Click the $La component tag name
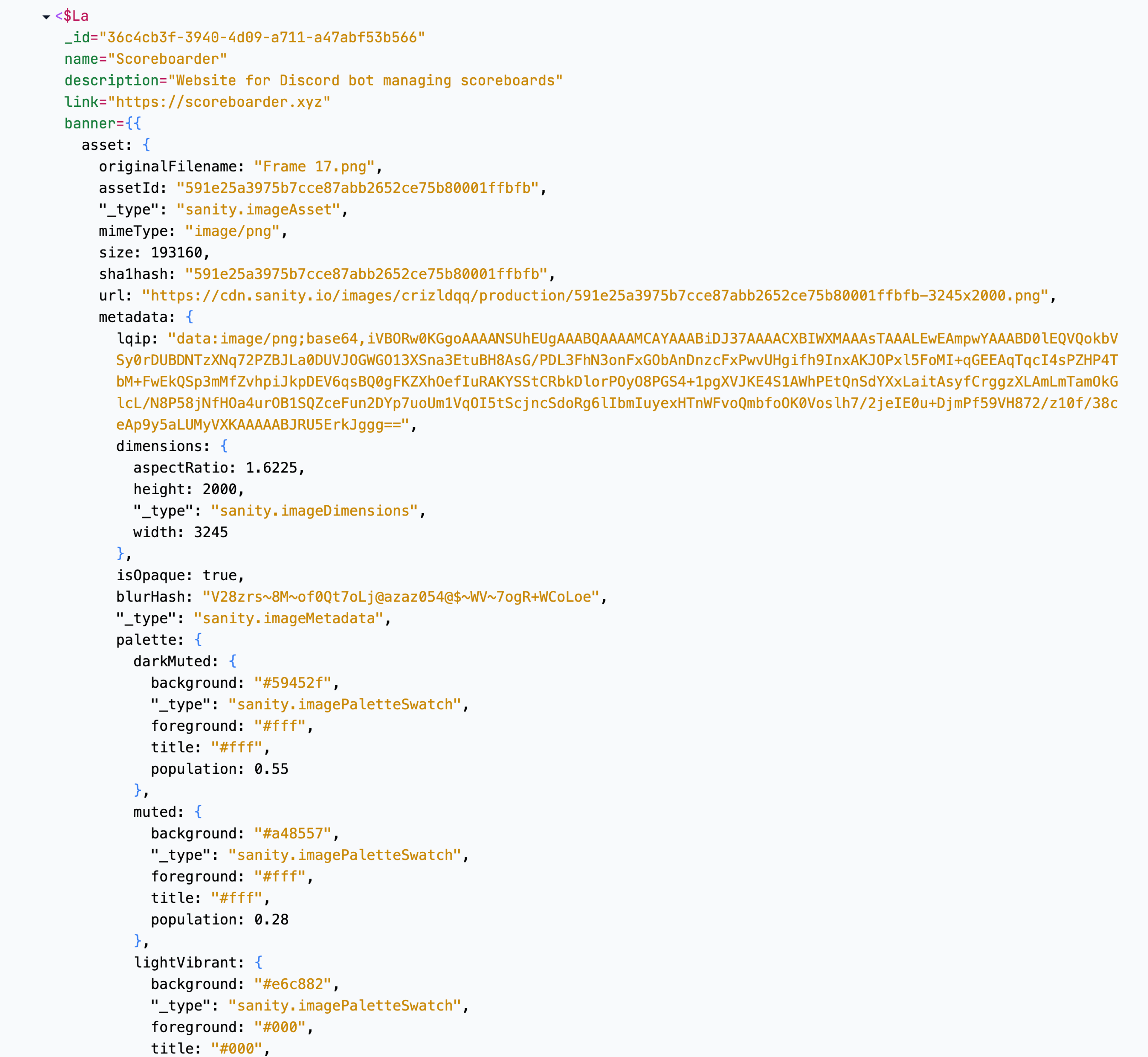 pyautogui.click(x=76, y=16)
